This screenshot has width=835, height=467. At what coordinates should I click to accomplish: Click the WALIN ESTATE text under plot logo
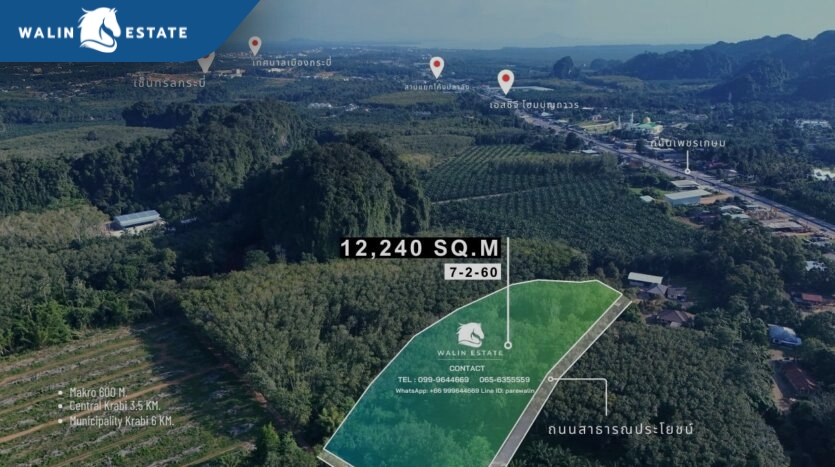[x=470, y=353]
